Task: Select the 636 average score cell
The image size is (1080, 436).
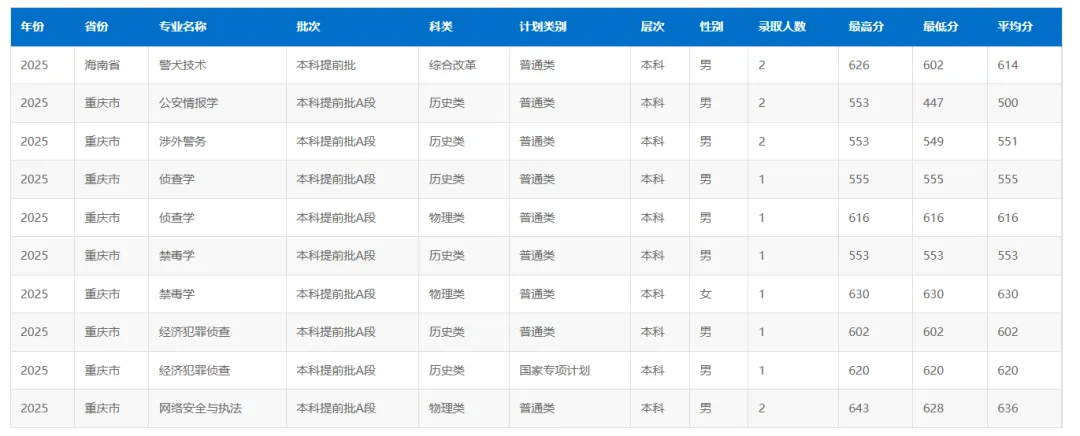Action: click(1008, 408)
